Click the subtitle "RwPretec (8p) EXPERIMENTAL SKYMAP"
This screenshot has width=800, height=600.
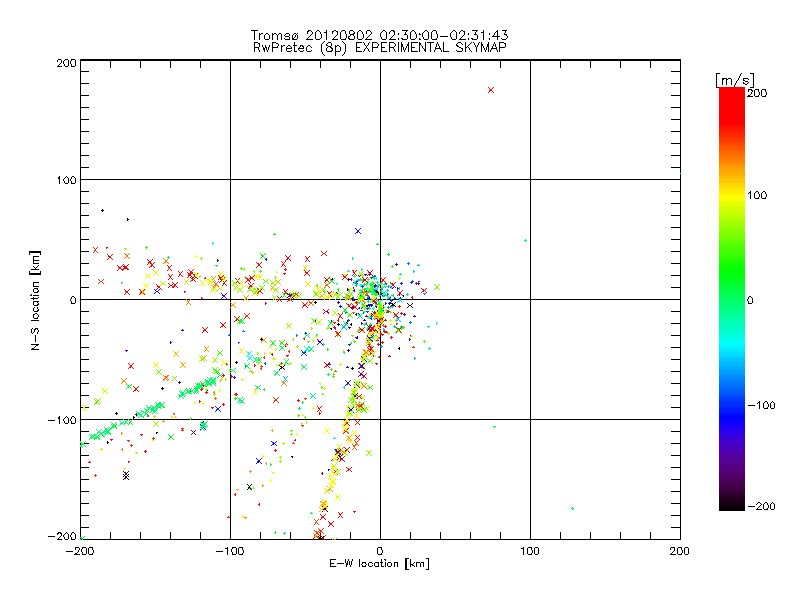coord(380,47)
